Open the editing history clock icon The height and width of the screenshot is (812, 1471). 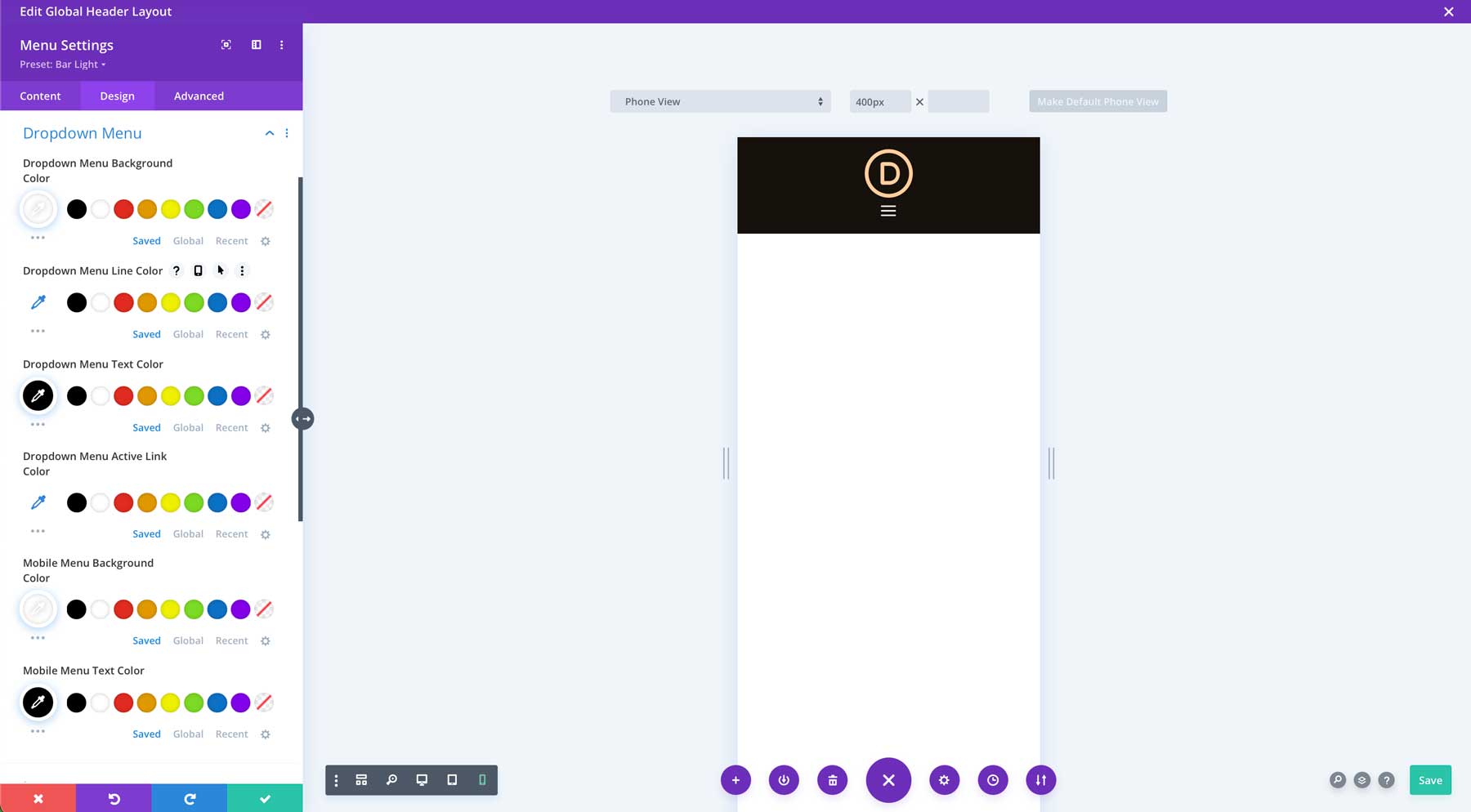[x=993, y=780]
